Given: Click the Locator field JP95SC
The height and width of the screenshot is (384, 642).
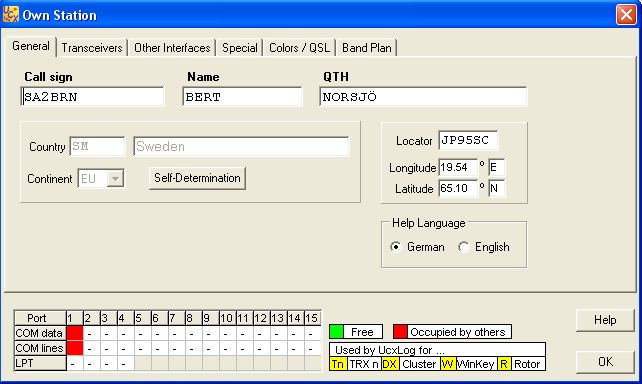Looking at the screenshot, I should tap(468, 140).
